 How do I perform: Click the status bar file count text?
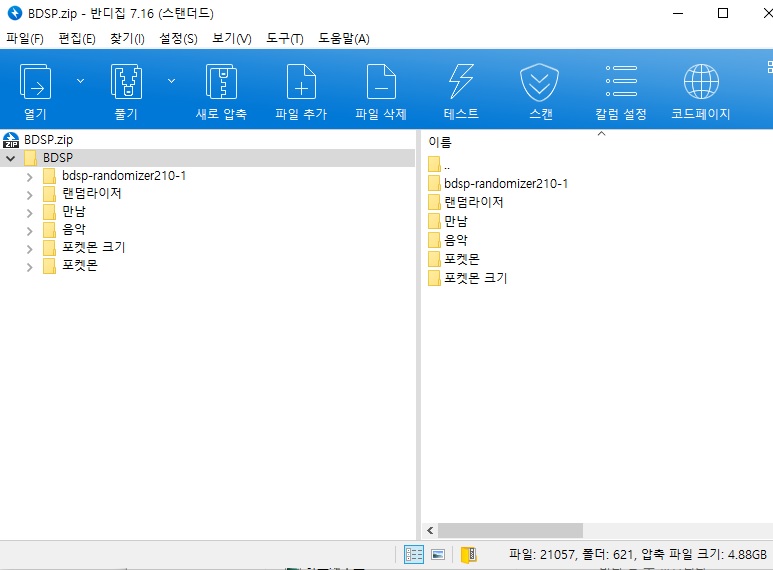[637, 555]
